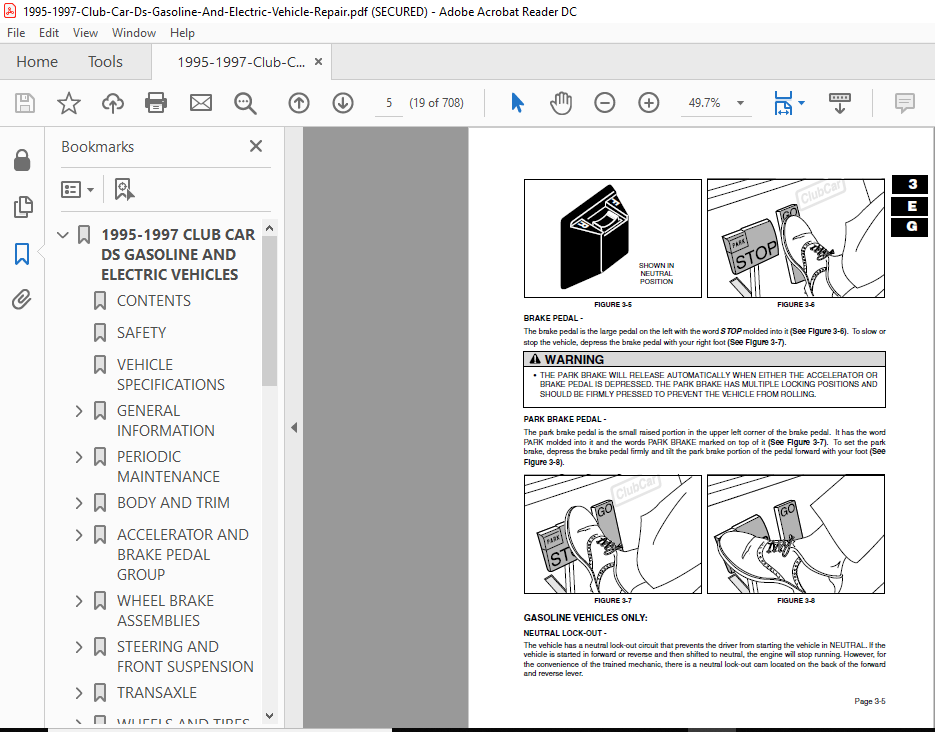The height and width of the screenshot is (732, 935).
Task: Print the document
Action: [x=156, y=103]
